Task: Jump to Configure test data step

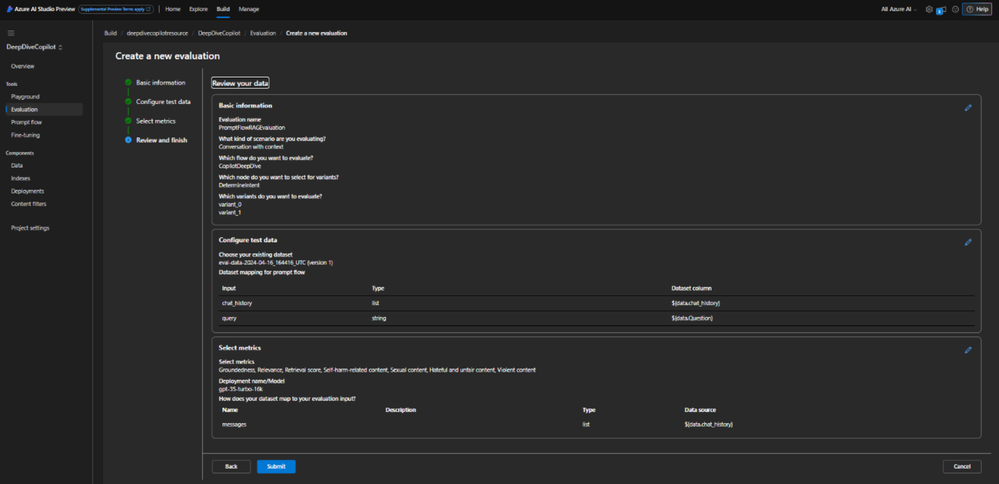Action: point(163,102)
